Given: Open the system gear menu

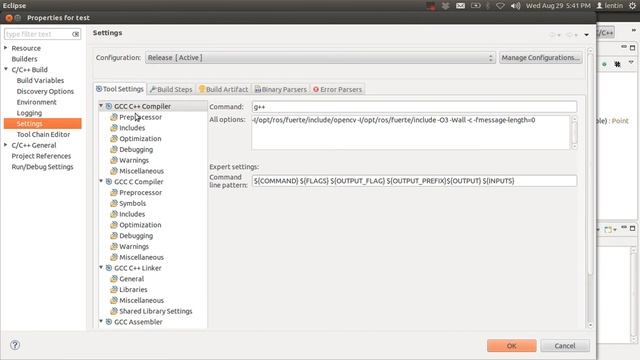Looking at the screenshot, I should pyautogui.click(x=632, y=6).
